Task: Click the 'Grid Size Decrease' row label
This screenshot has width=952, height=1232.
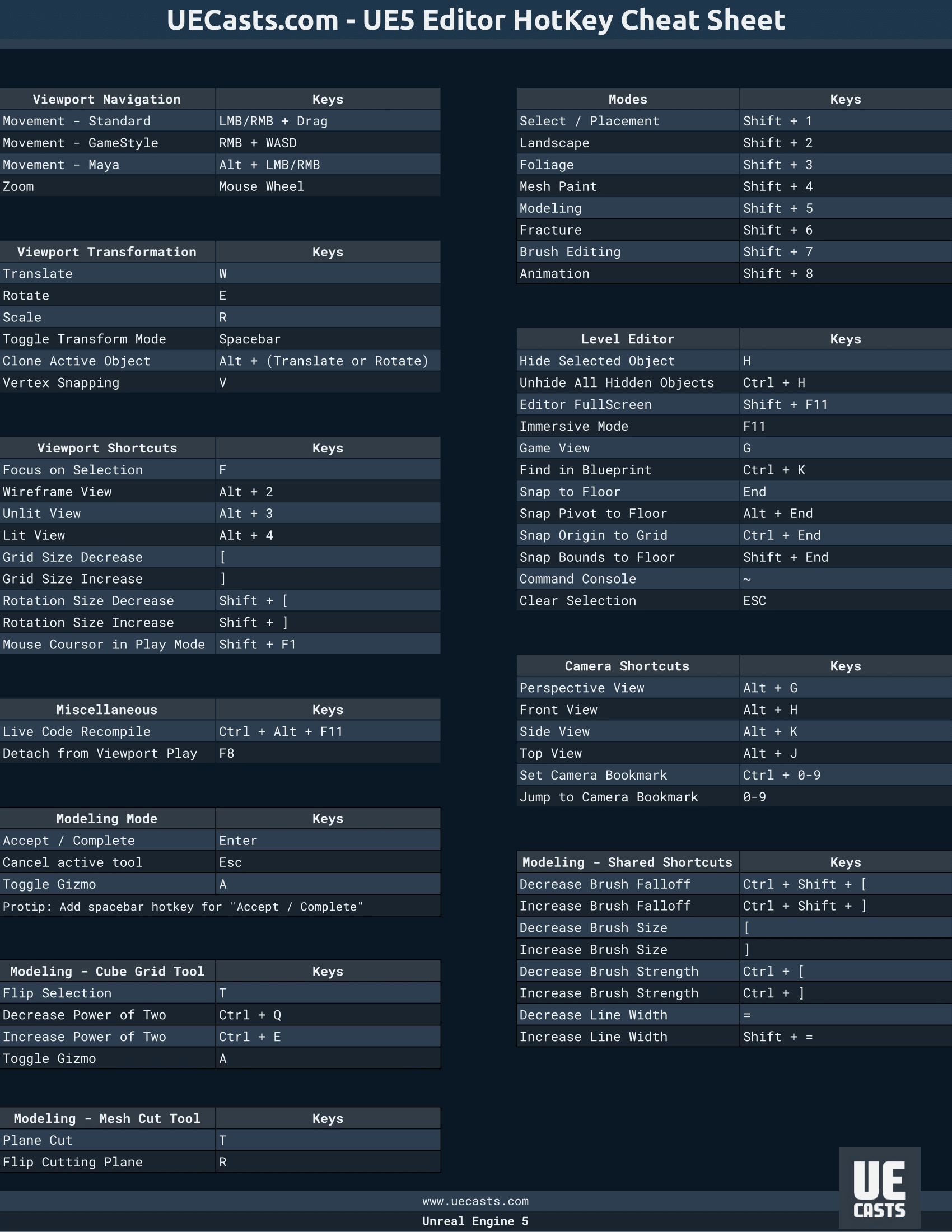Action: pyautogui.click(x=107, y=557)
